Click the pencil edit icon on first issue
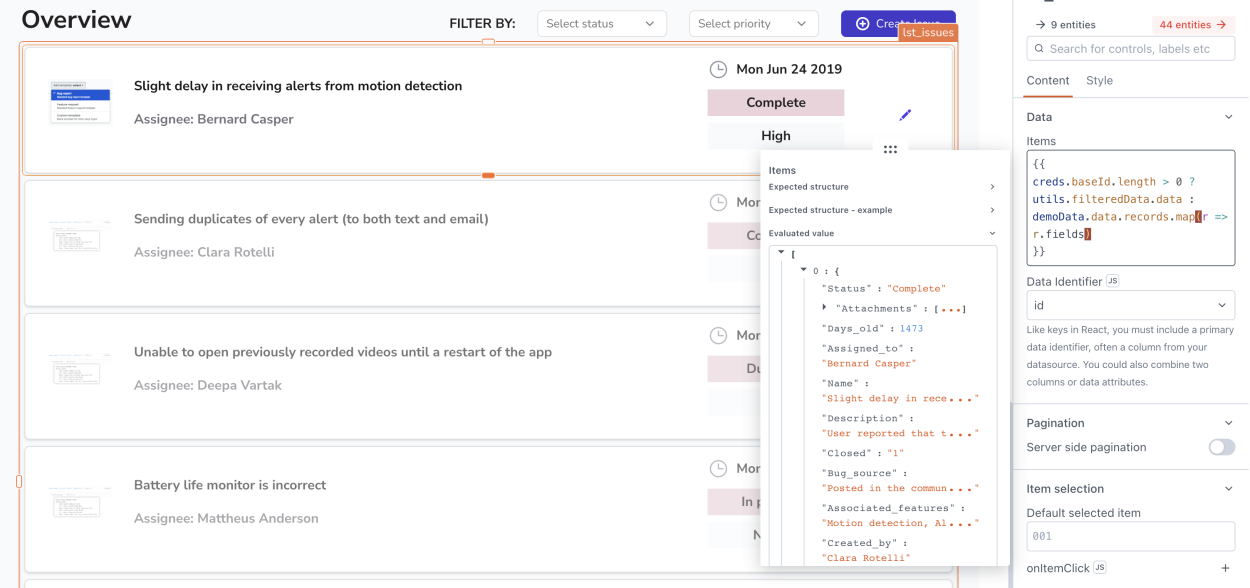The image size is (1250, 588). click(x=905, y=115)
